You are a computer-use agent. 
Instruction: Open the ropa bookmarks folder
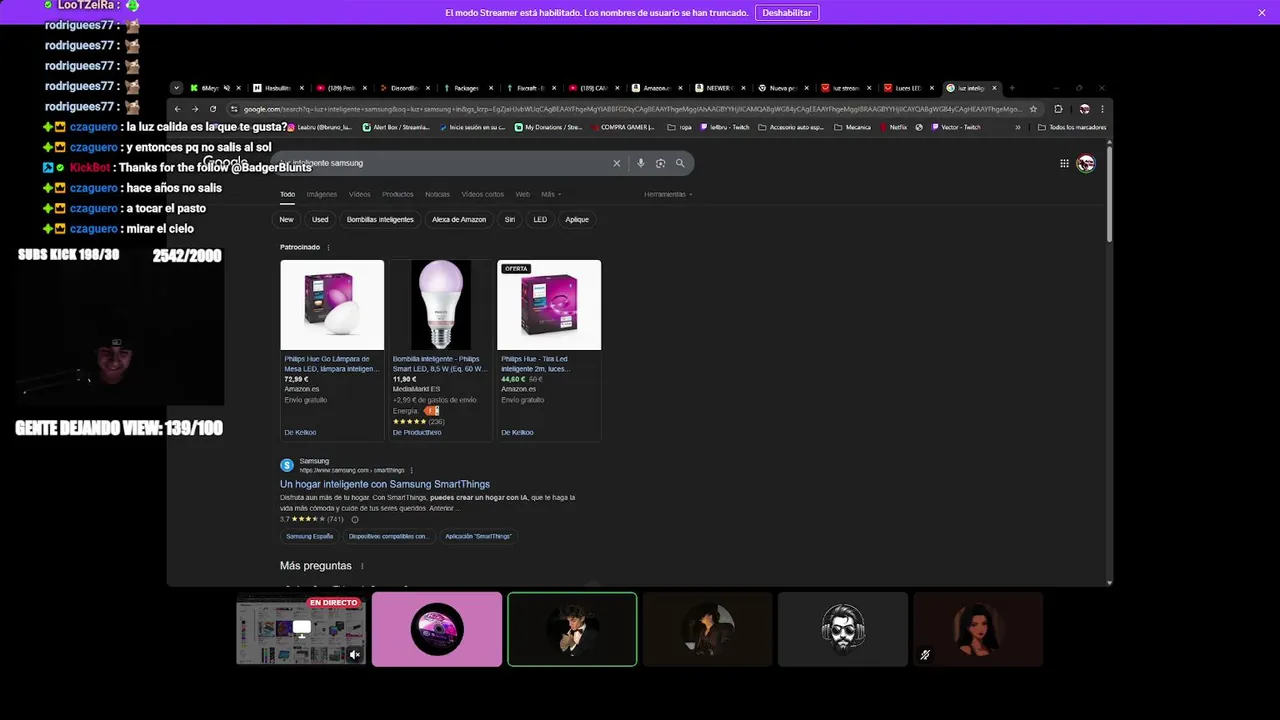tap(679, 127)
